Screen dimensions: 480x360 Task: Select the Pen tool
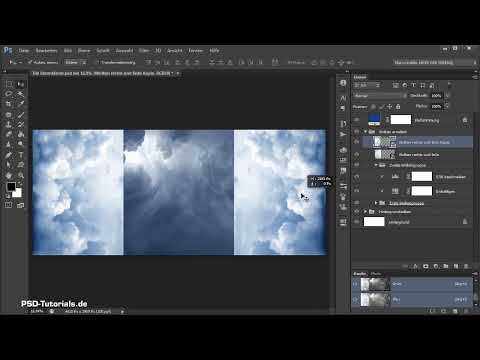pyautogui.click(x=9, y=155)
